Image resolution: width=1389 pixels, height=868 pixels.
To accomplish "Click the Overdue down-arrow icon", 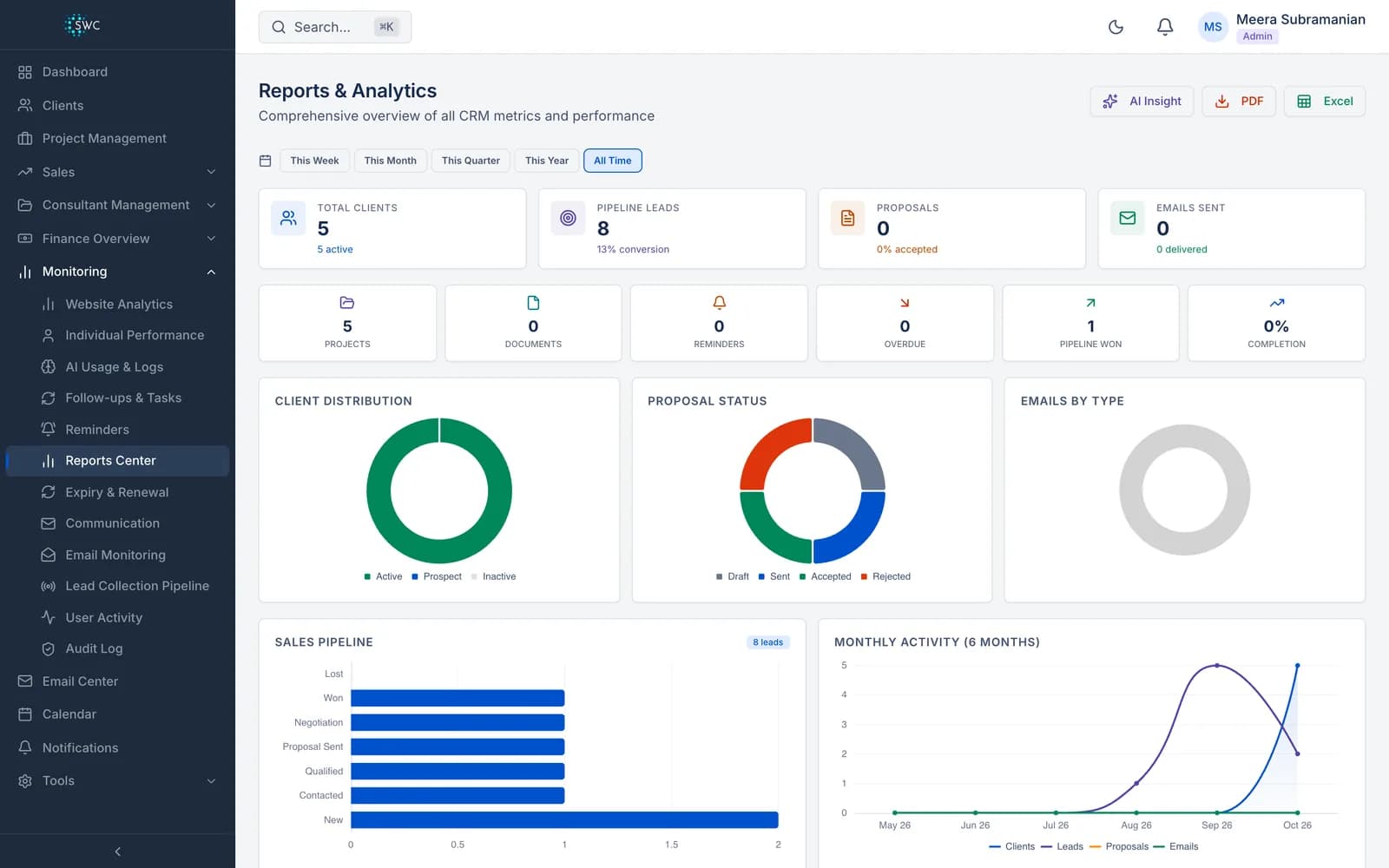I will (x=905, y=303).
